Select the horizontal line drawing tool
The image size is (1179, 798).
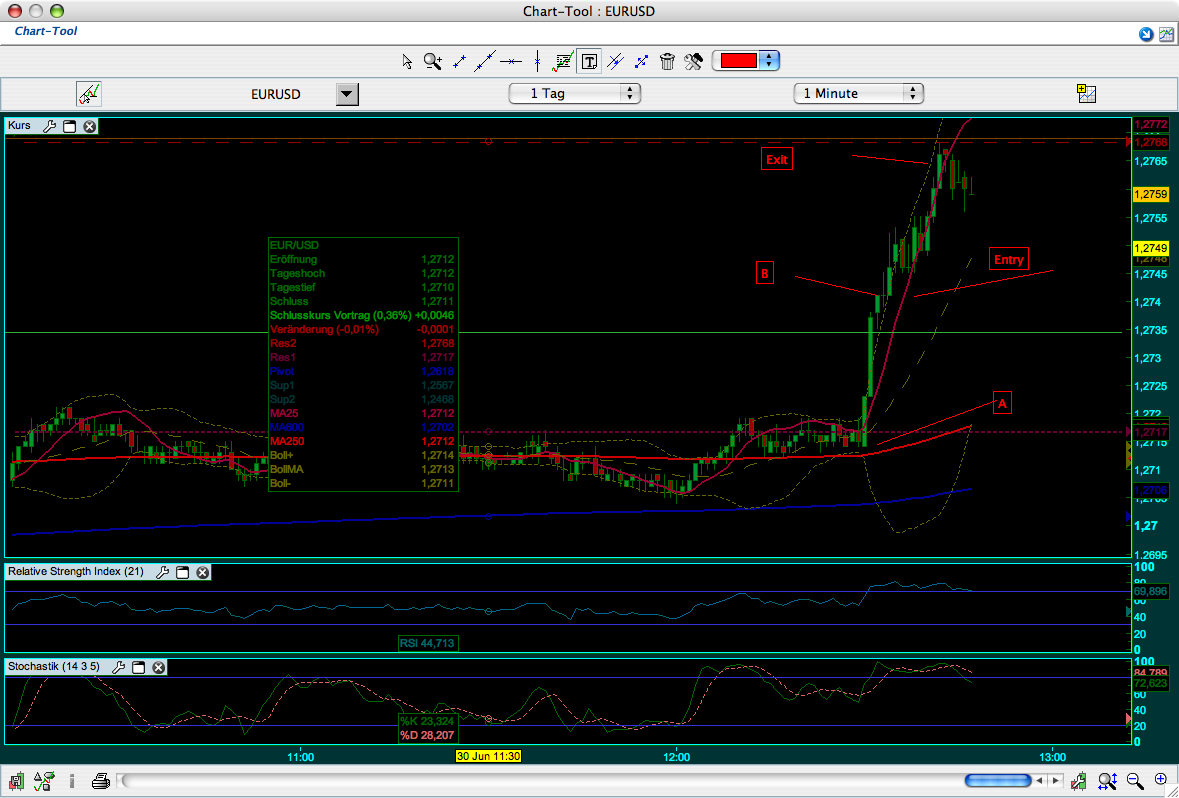(511, 61)
